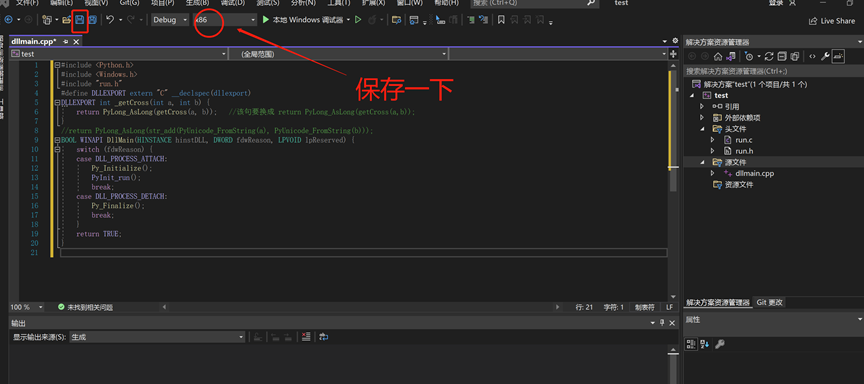Click the editor settings gear icon
The height and width of the screenshot is (384, 864).
(675, 41)
